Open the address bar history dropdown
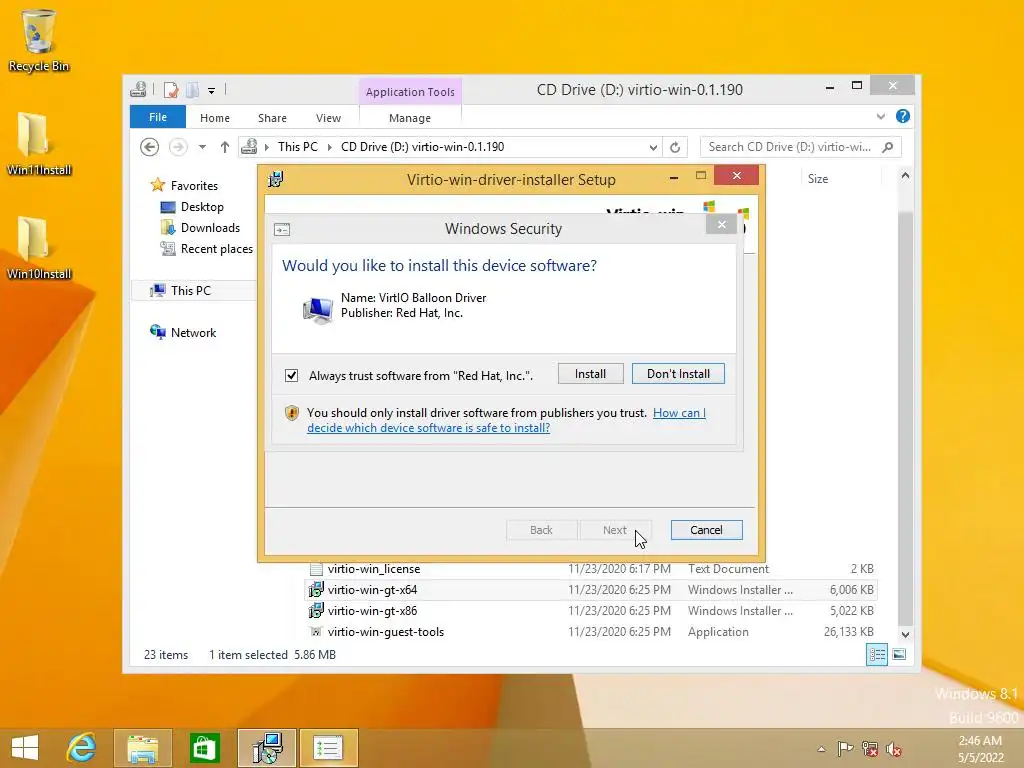This screenshot has width=1024, height=768. [653, 148]
